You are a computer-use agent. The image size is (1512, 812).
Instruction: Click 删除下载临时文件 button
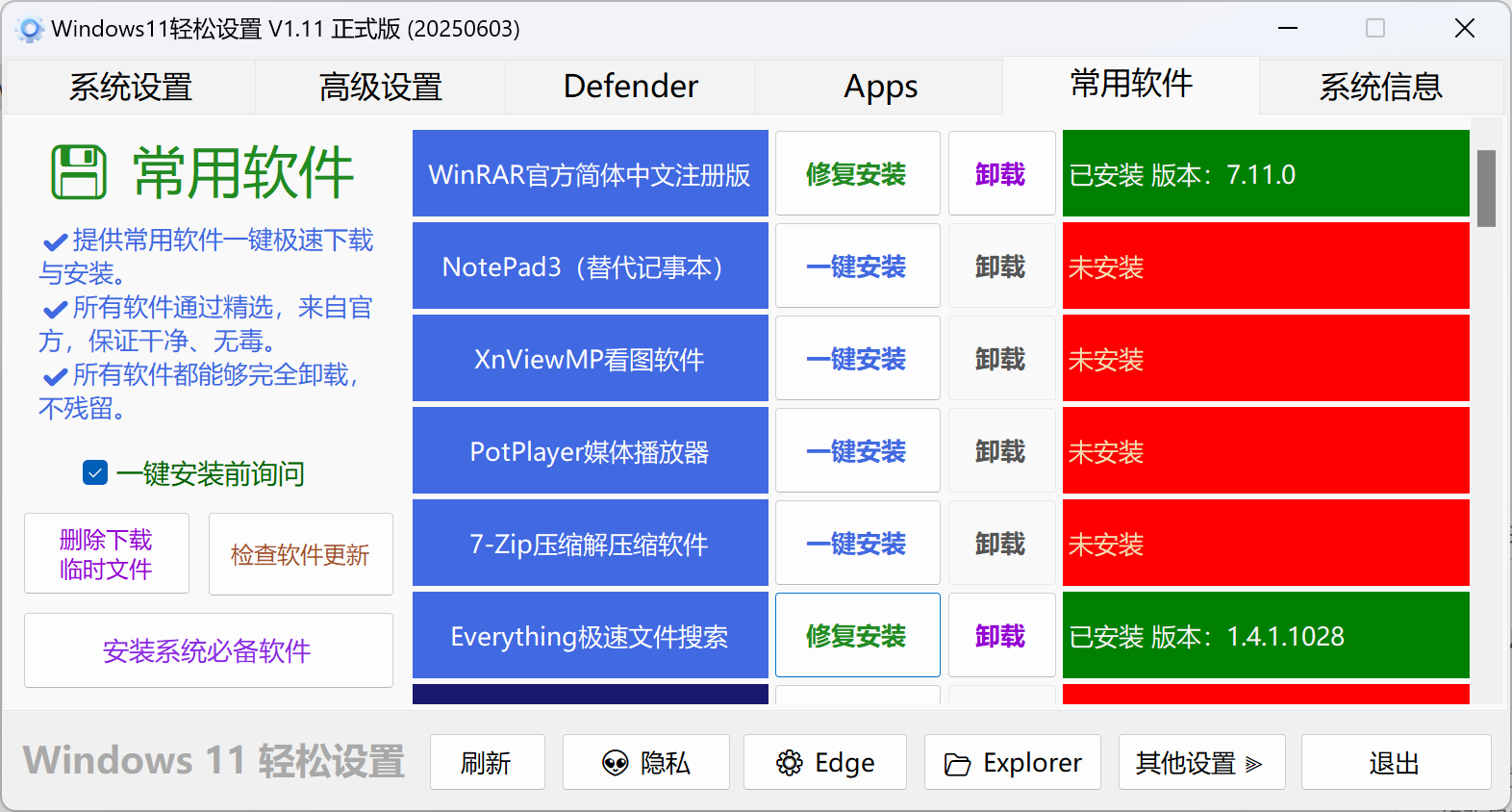[107, 554]
